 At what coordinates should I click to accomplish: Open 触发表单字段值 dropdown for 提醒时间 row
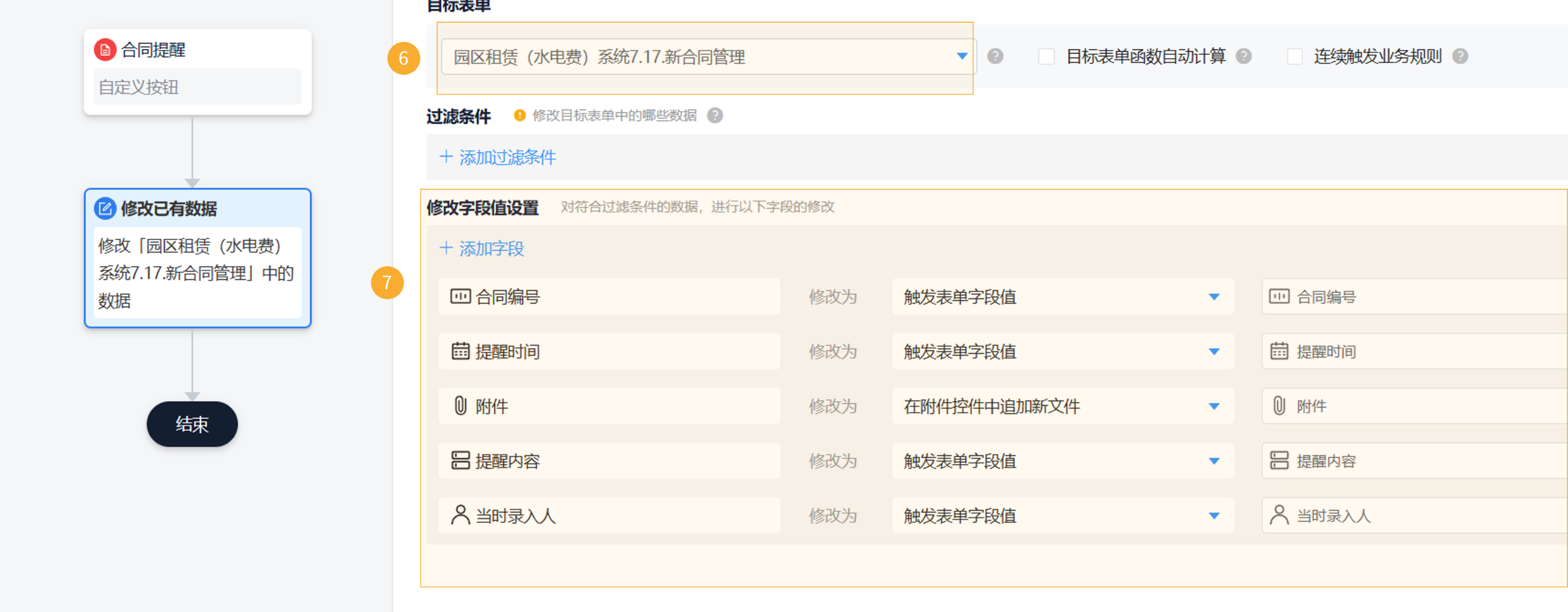pos(1062,351)
